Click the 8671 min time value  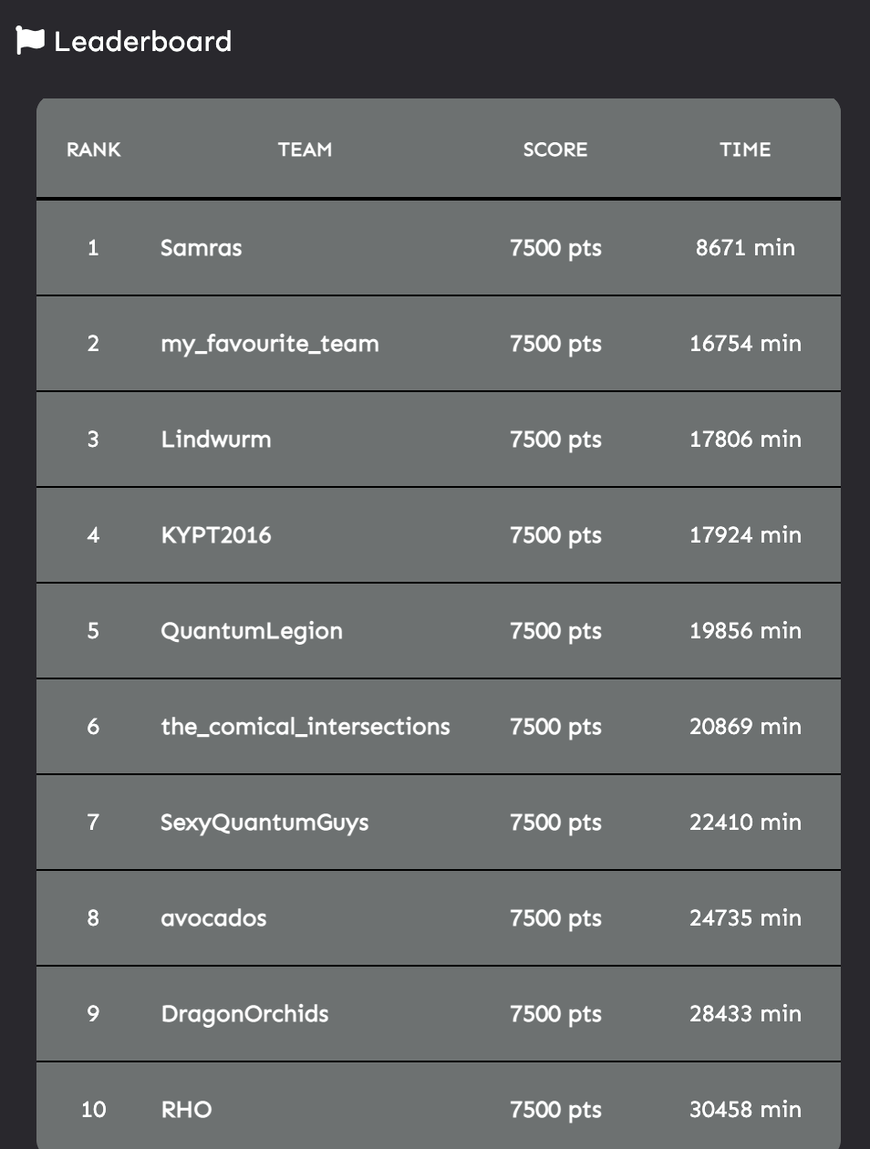coord(745,247)
